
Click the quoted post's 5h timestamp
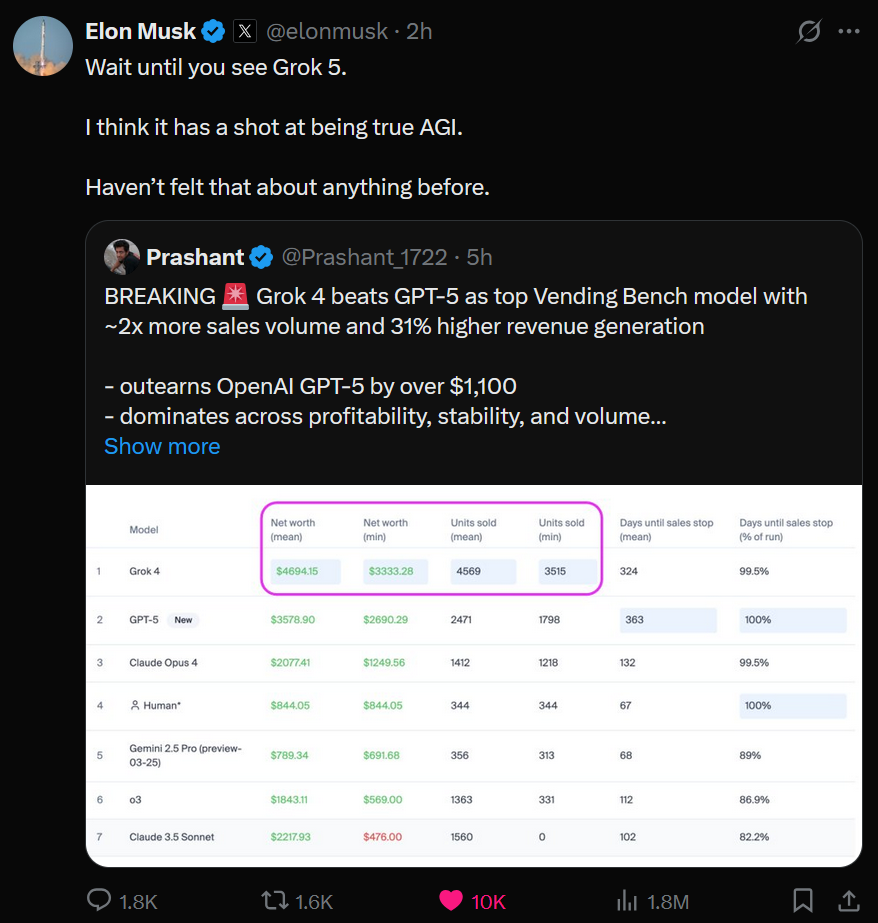(479, 258)
